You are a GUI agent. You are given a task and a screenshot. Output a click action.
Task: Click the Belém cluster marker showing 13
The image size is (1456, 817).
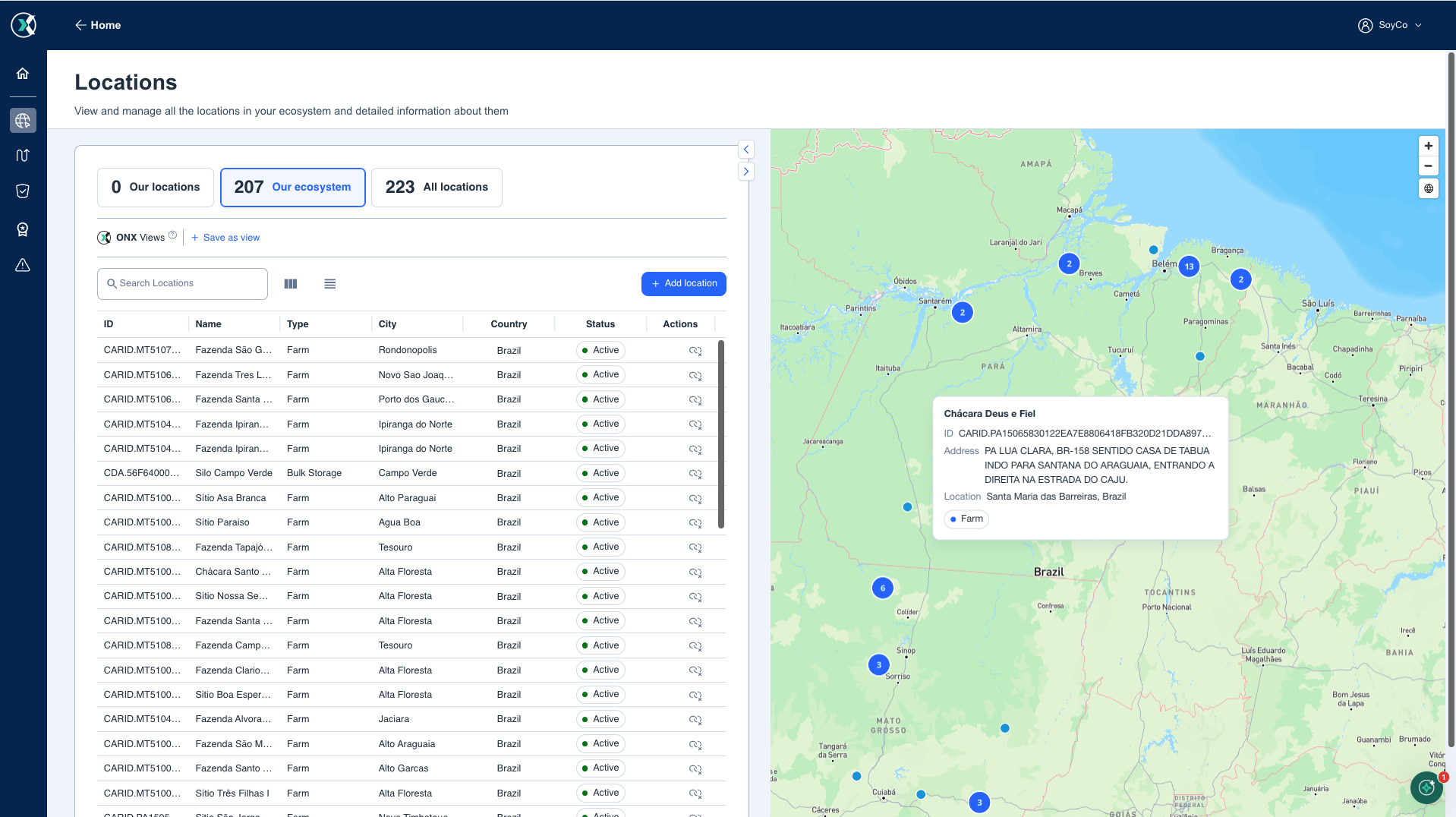point(1189,267)
